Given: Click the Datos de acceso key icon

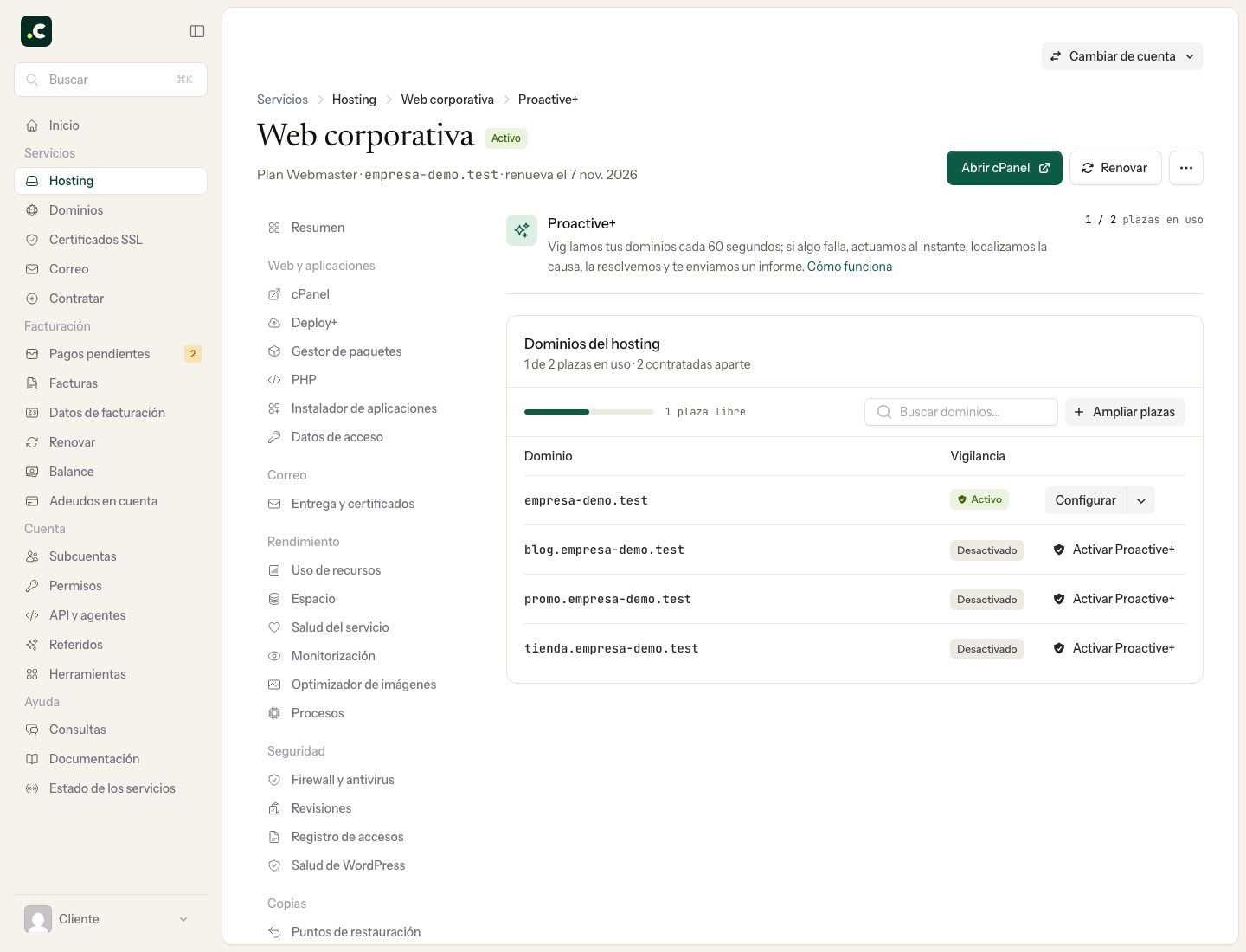Looking at the screenshot, I should coord(274,437).
